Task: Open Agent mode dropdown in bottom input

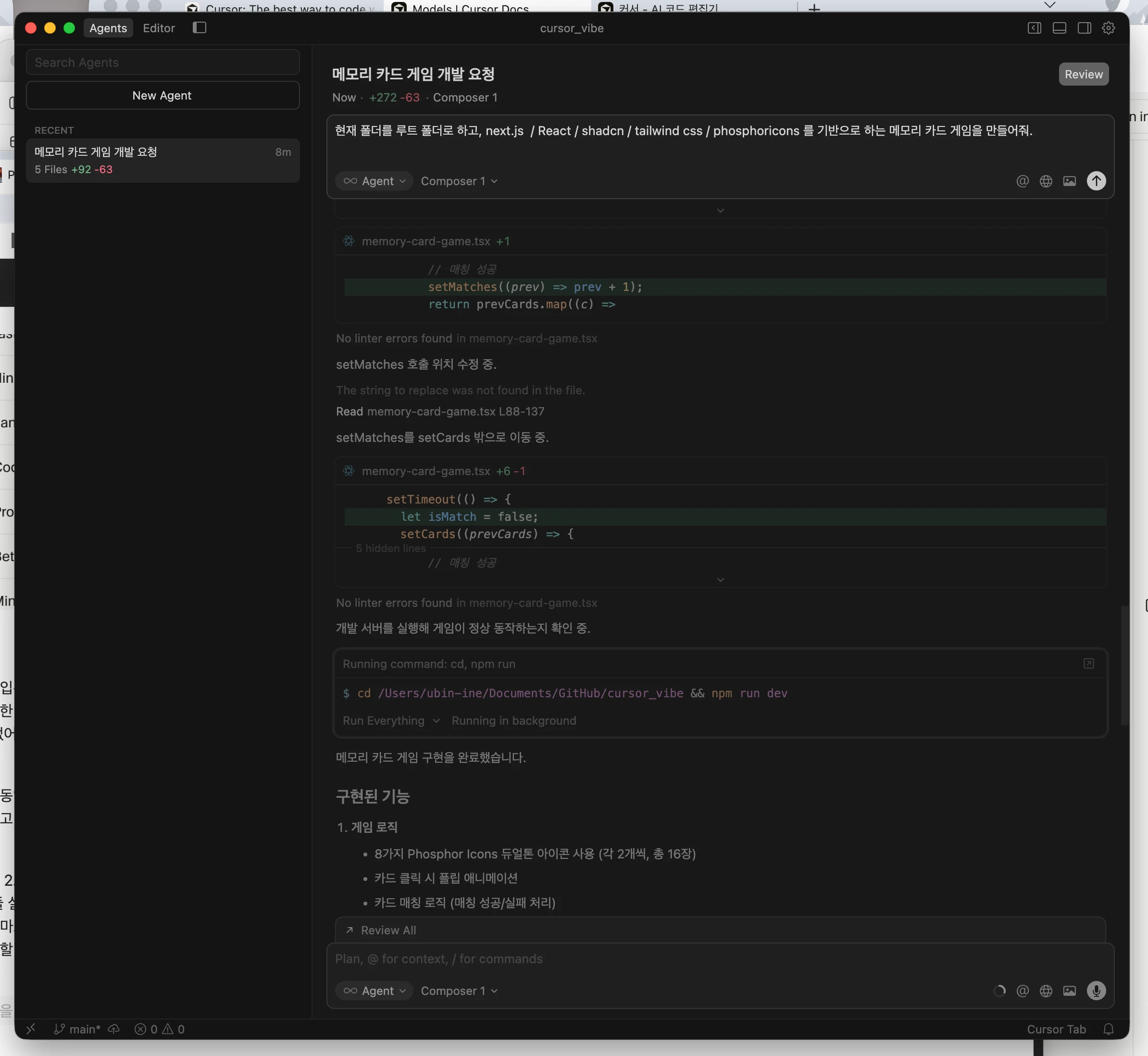Action: coord(374,991)
